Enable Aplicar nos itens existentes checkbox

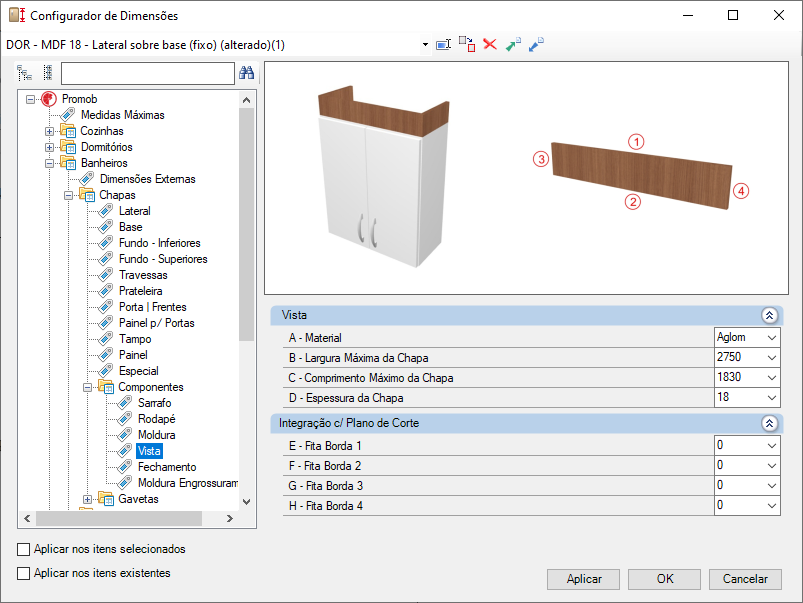[x=23, y=573]
